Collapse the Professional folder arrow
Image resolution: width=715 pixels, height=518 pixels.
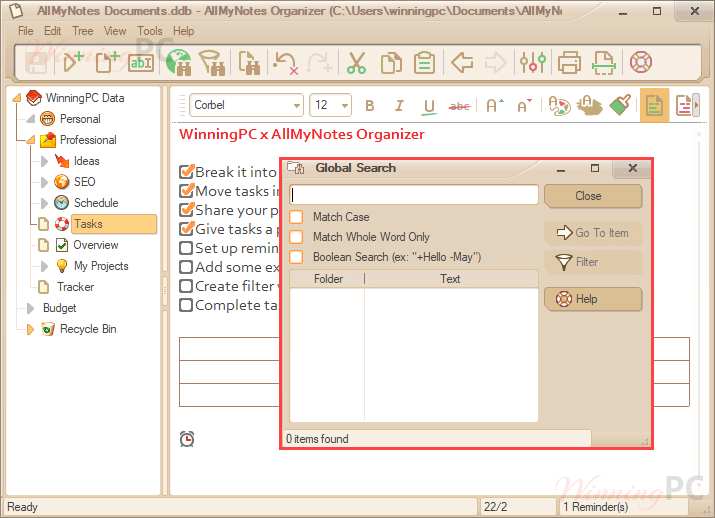tap(31, 140)
